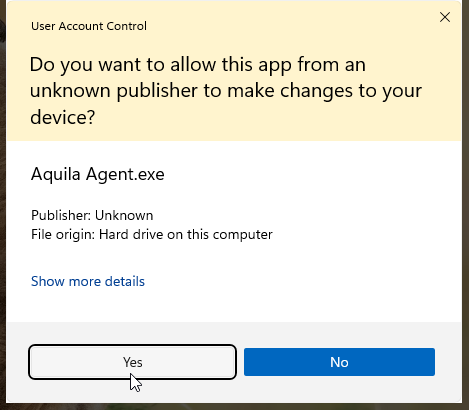469x410 pixels.
Task: Click the word device? in heading
Action: tap(63, 117)
